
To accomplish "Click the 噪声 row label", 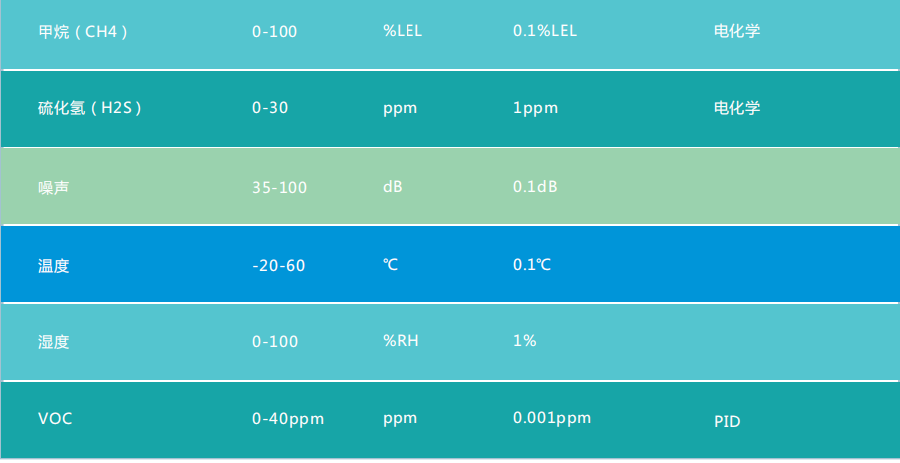I will (x=53, y=187).
